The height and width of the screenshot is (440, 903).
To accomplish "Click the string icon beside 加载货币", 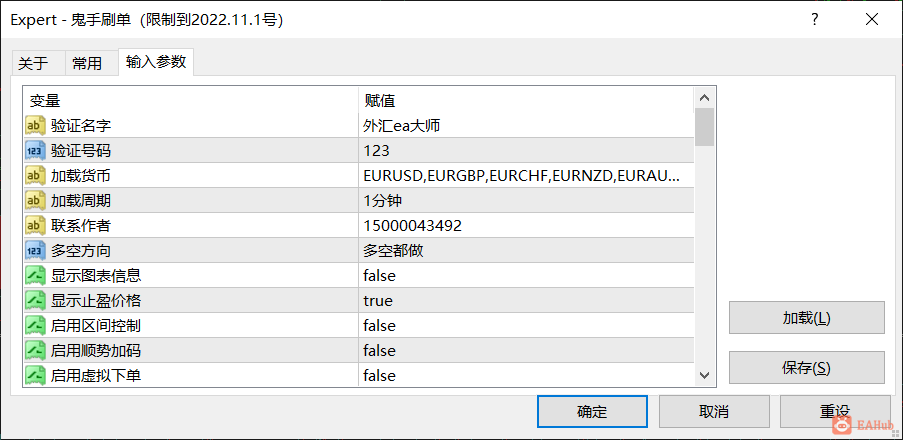I will (x=35, y=176).
